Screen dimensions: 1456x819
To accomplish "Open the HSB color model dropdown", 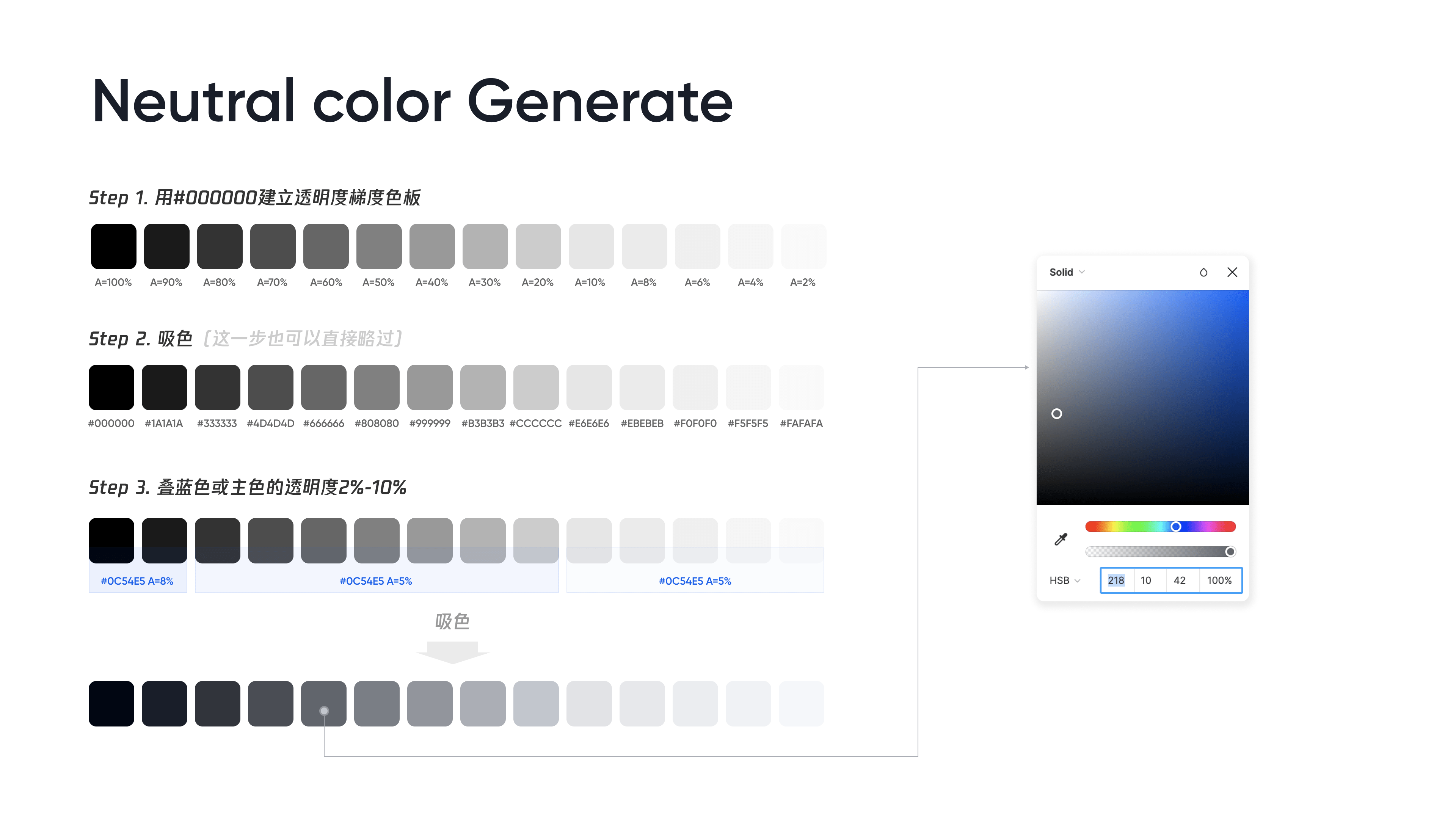I will pos(1064,581).
